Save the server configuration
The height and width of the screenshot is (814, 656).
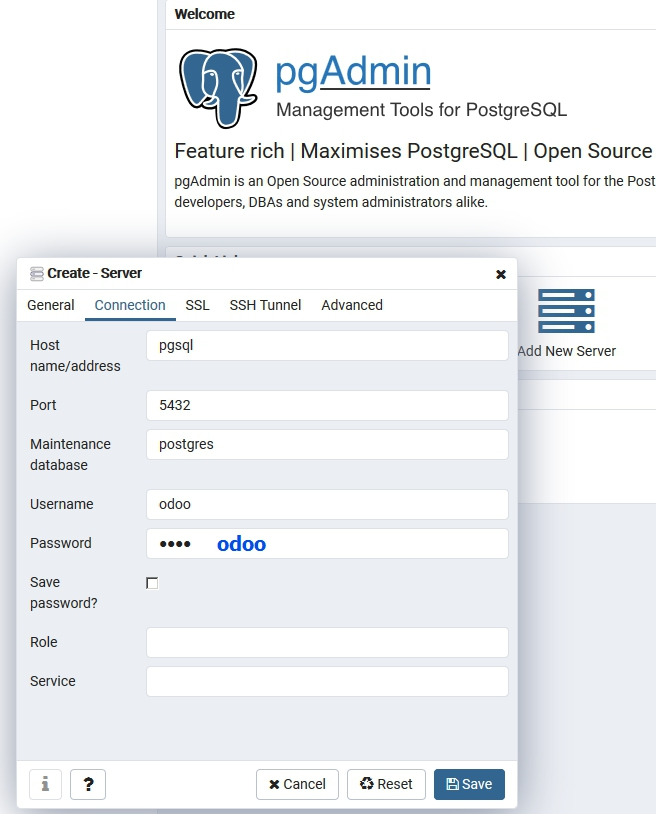point(469,784)
